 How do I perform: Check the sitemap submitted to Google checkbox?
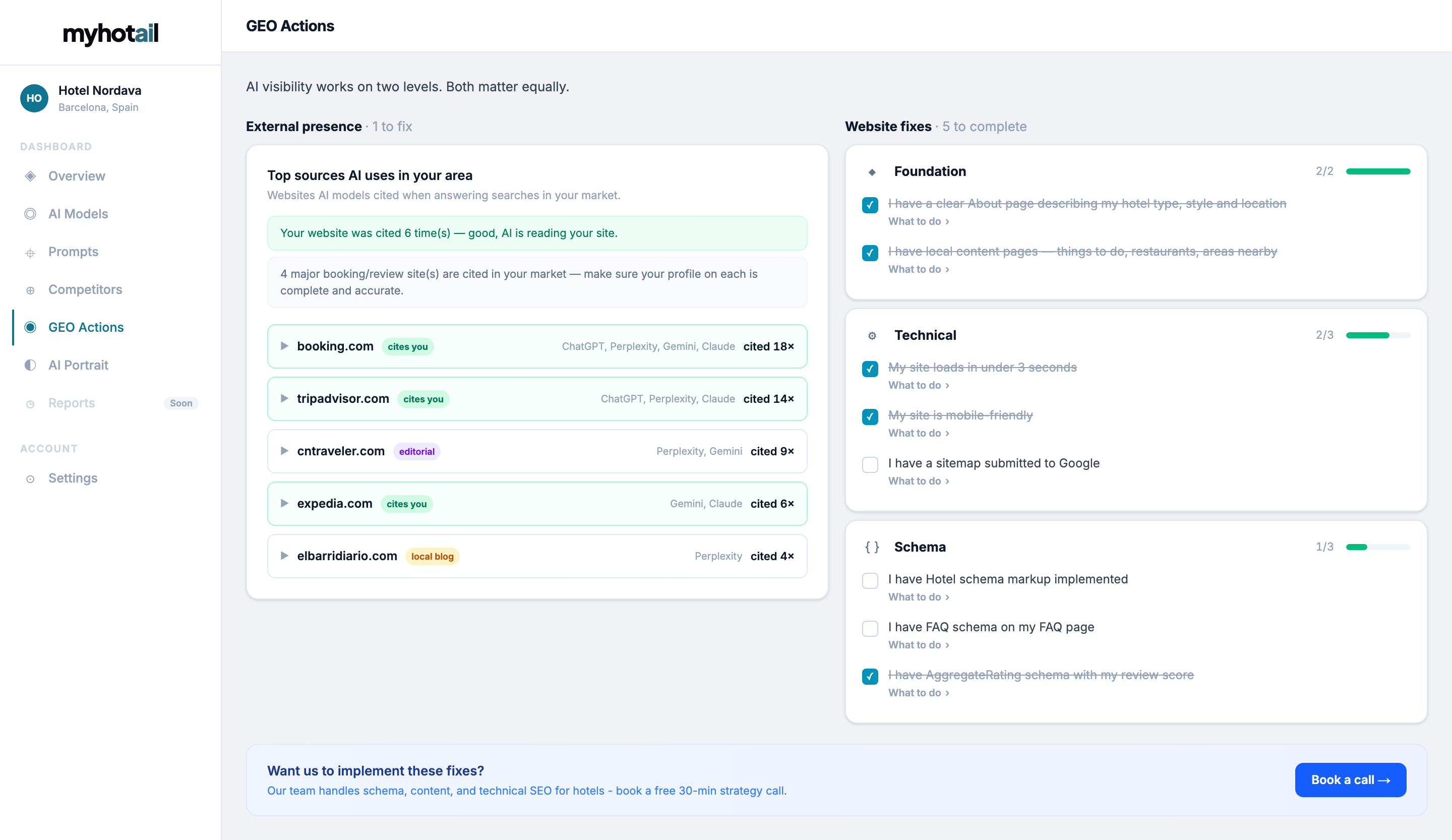pyautogui.click(x=870, y=464)
